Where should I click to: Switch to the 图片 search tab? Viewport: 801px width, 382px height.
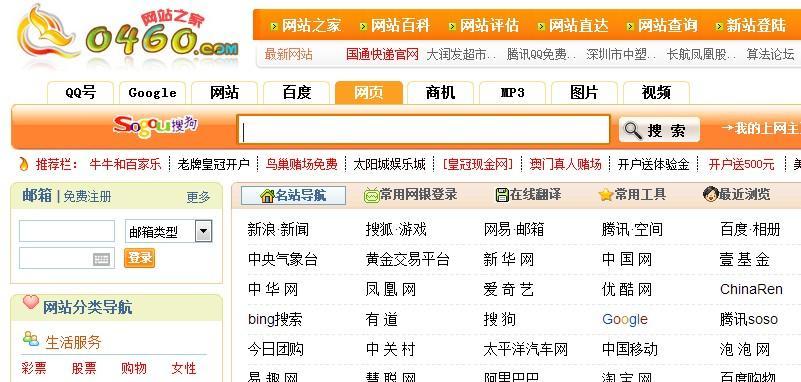coord(584,93)
